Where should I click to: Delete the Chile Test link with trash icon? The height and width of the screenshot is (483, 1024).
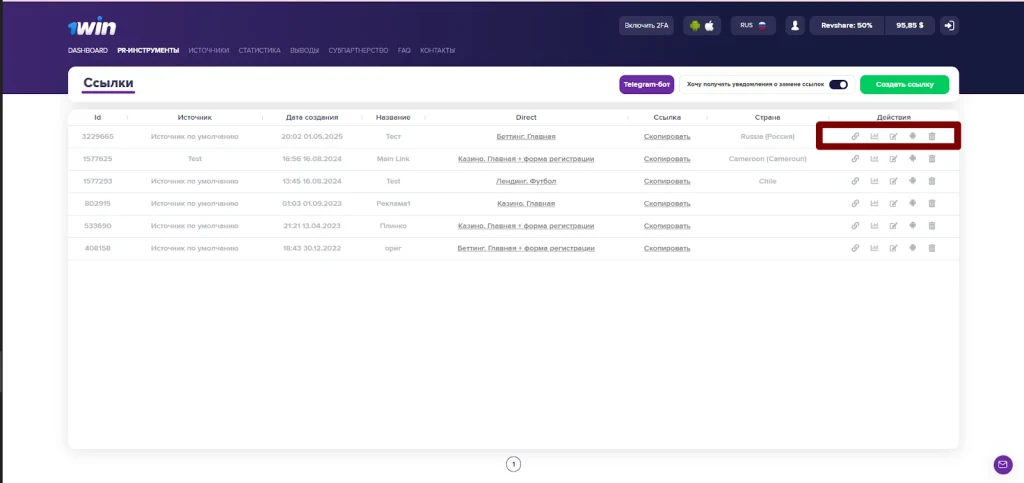(x=932, y=181)
